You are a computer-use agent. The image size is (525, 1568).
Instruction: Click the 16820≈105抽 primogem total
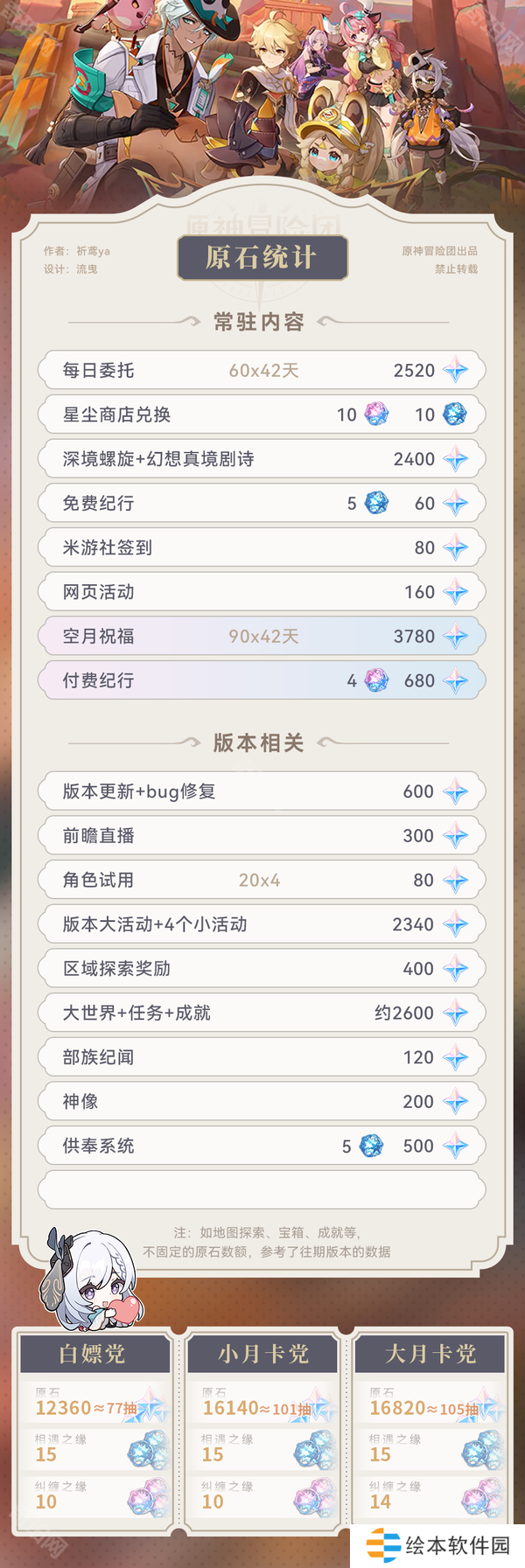click(423, 1408)
